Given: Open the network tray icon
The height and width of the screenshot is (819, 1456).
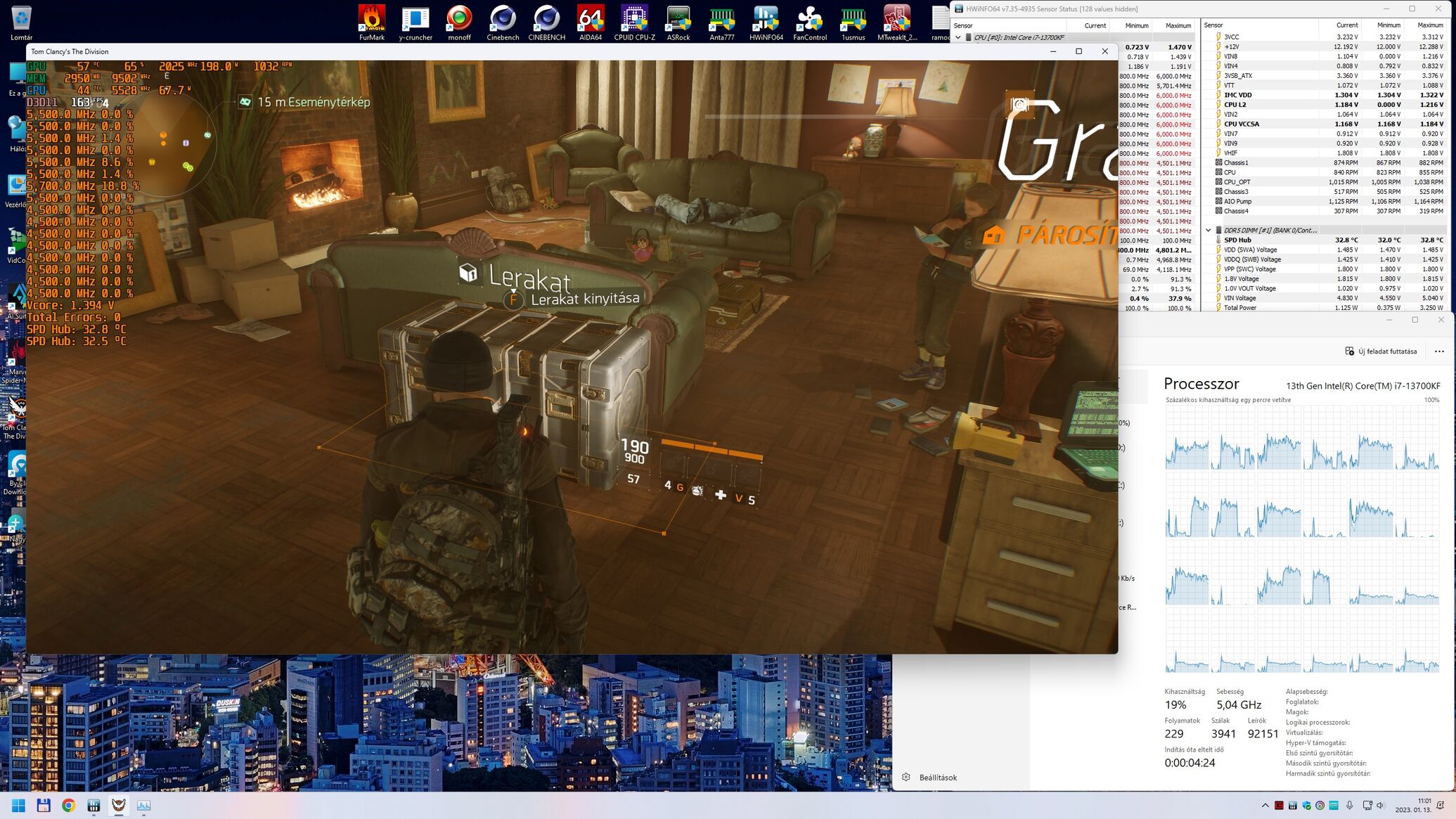Looking at the screenshot, I should coord(1367,806).
